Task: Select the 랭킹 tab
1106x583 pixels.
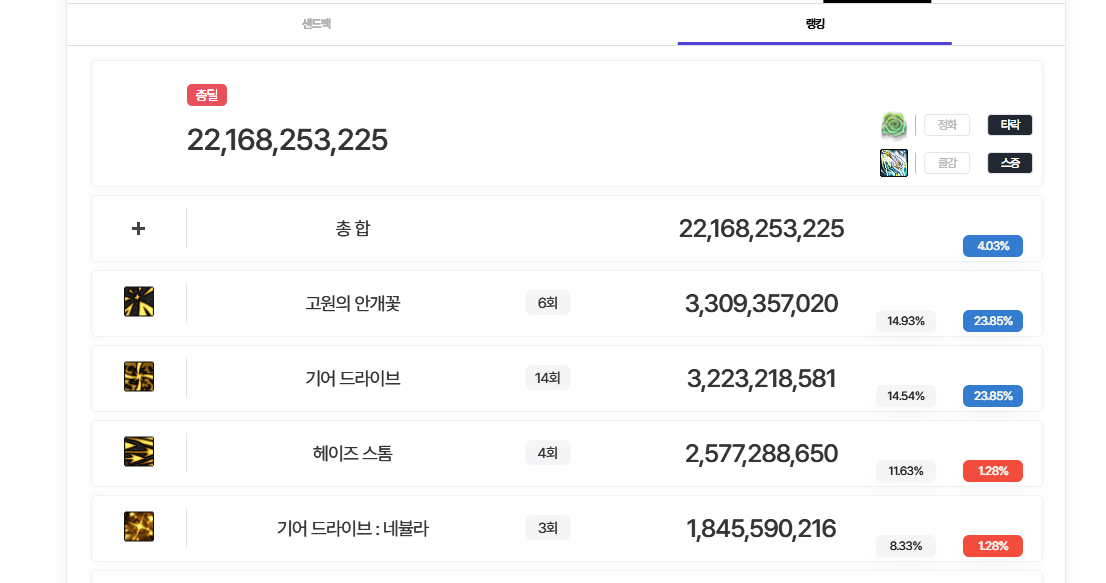Action: [x=814, y=24]
